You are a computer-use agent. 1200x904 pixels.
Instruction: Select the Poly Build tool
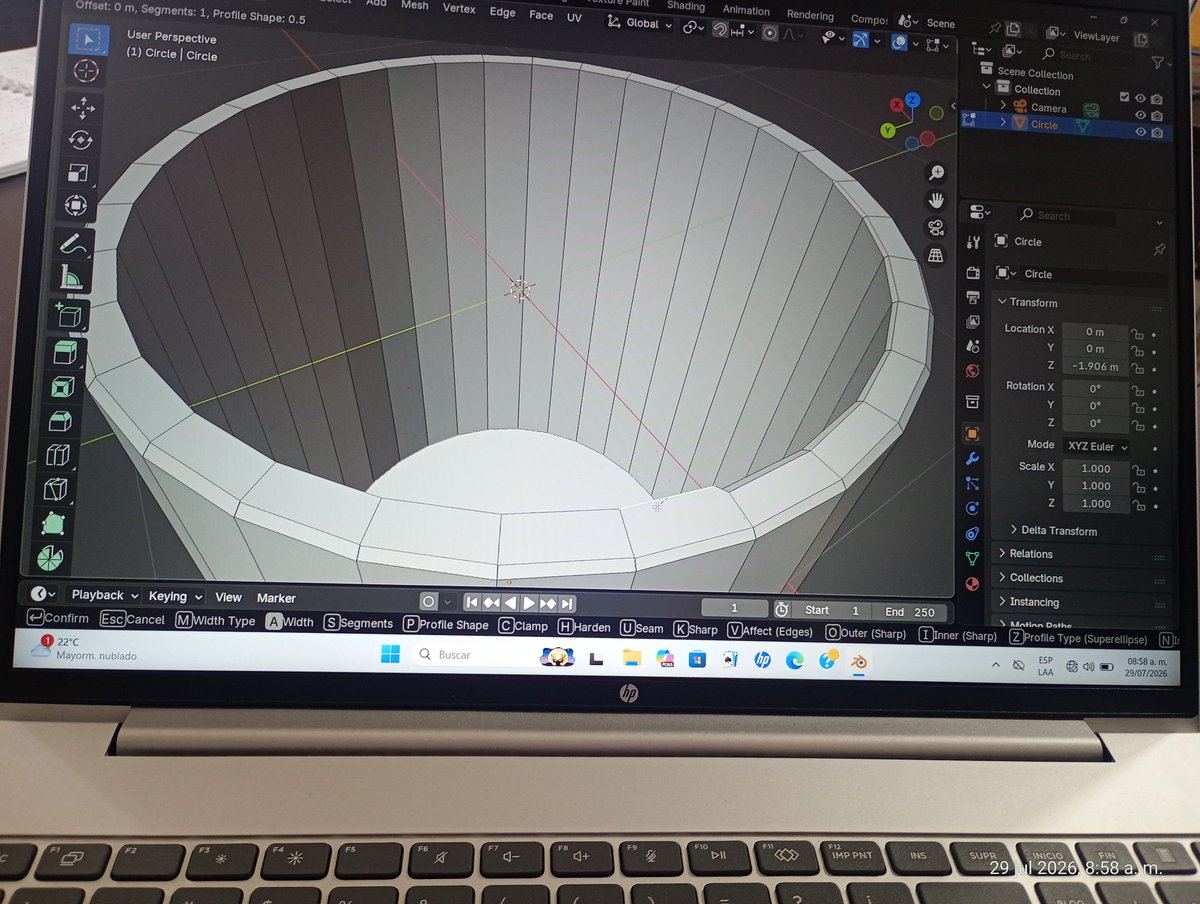pos(53,524)
